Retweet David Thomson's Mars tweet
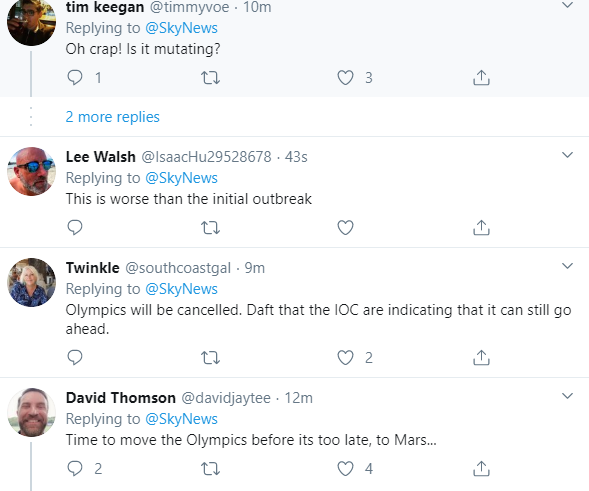The width and height of the screenshot is (589, 491). click(x=210, y=469)
